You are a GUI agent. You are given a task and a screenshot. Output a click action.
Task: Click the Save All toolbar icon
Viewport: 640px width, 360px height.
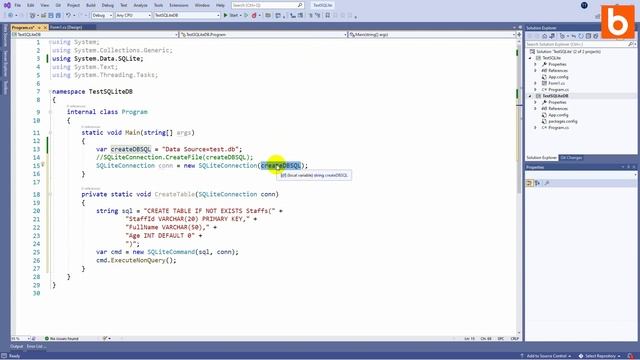[58, 15]
